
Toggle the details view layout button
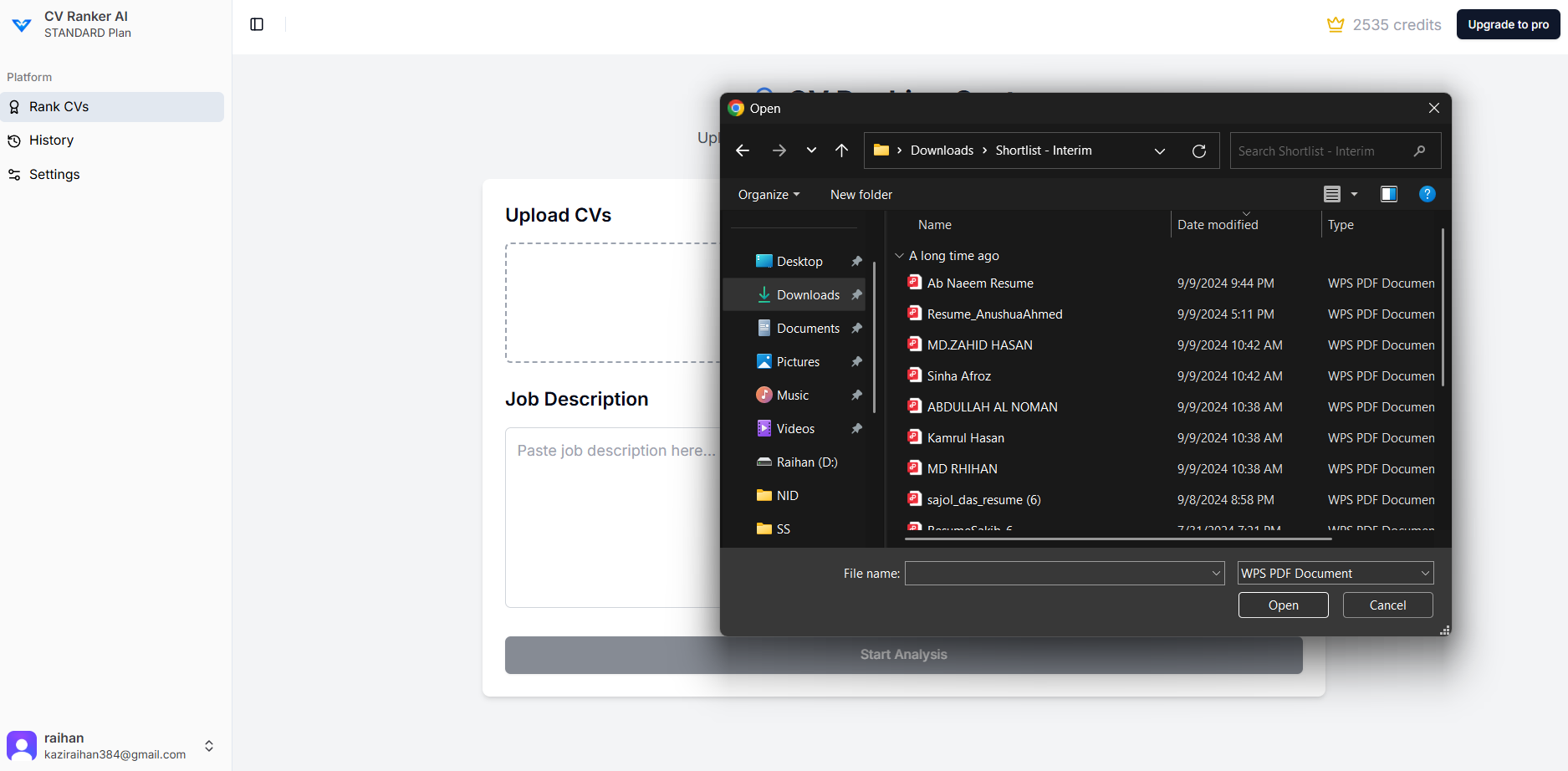point(1331,194)
